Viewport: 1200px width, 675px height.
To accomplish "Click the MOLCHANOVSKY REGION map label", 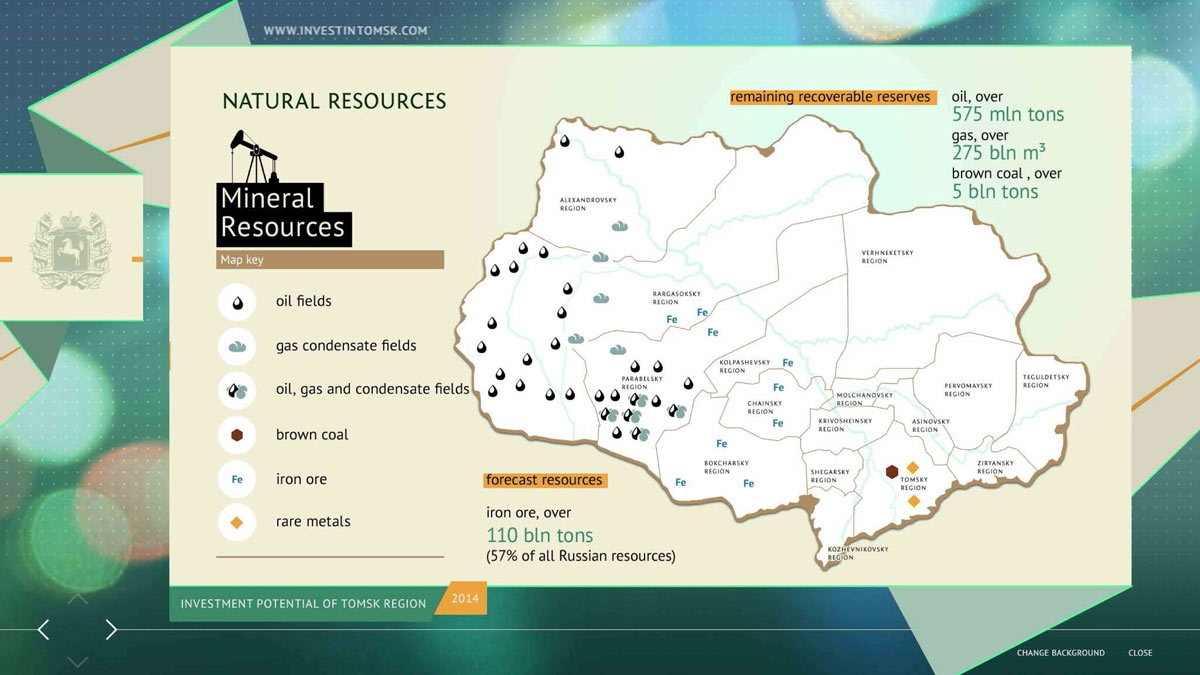I will click(864, 399).
